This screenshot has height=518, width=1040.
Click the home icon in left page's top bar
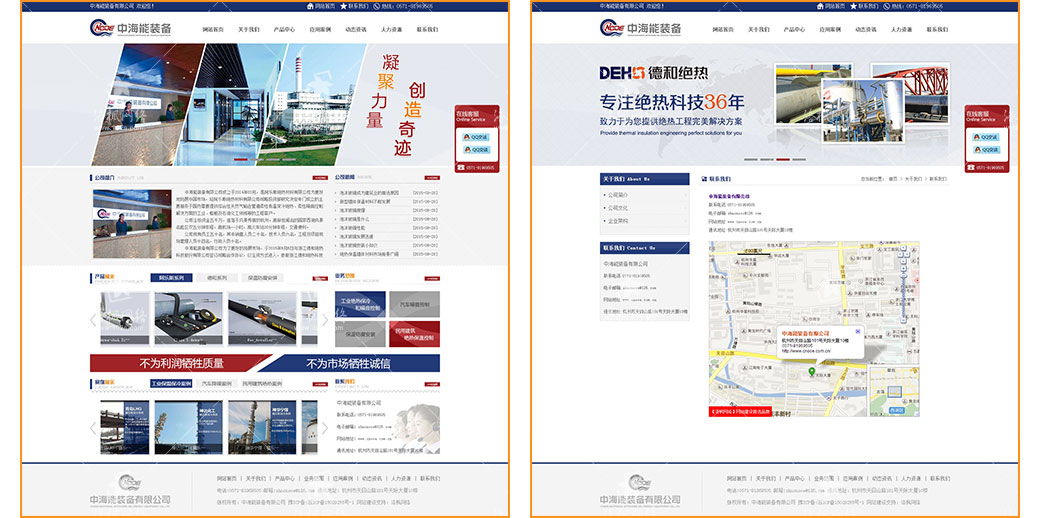pos(309,6)
